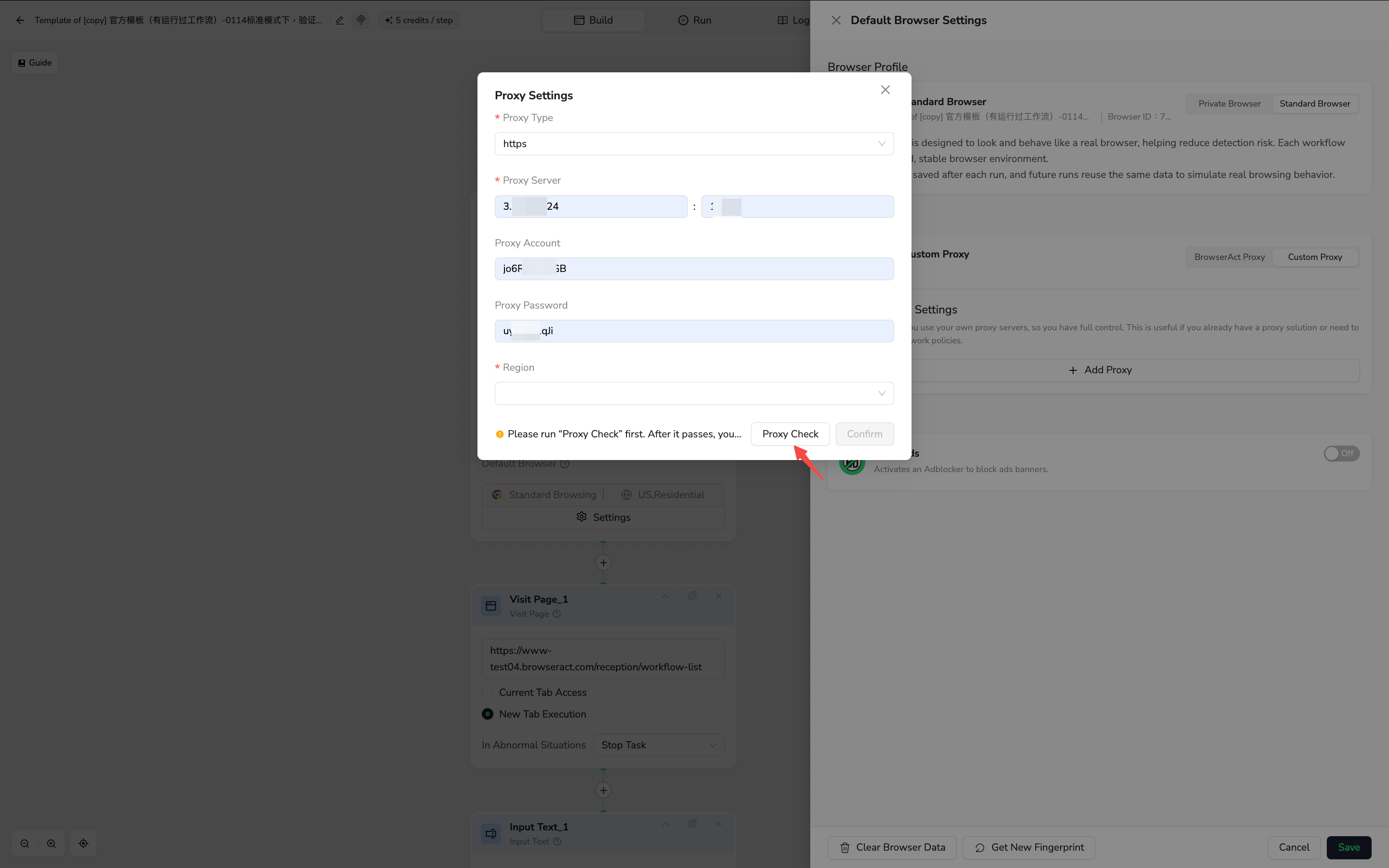Click the Proxy Password input field

click(x=694, y=331)
